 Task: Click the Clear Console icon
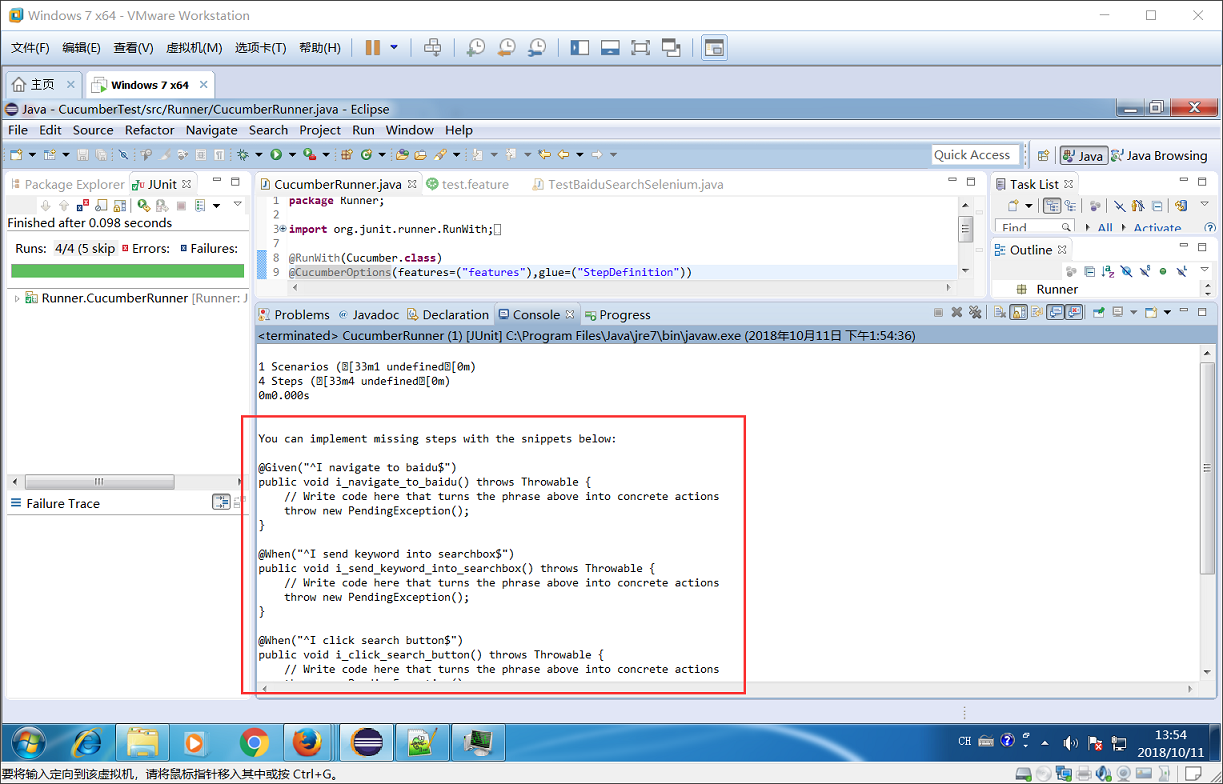1000,313
